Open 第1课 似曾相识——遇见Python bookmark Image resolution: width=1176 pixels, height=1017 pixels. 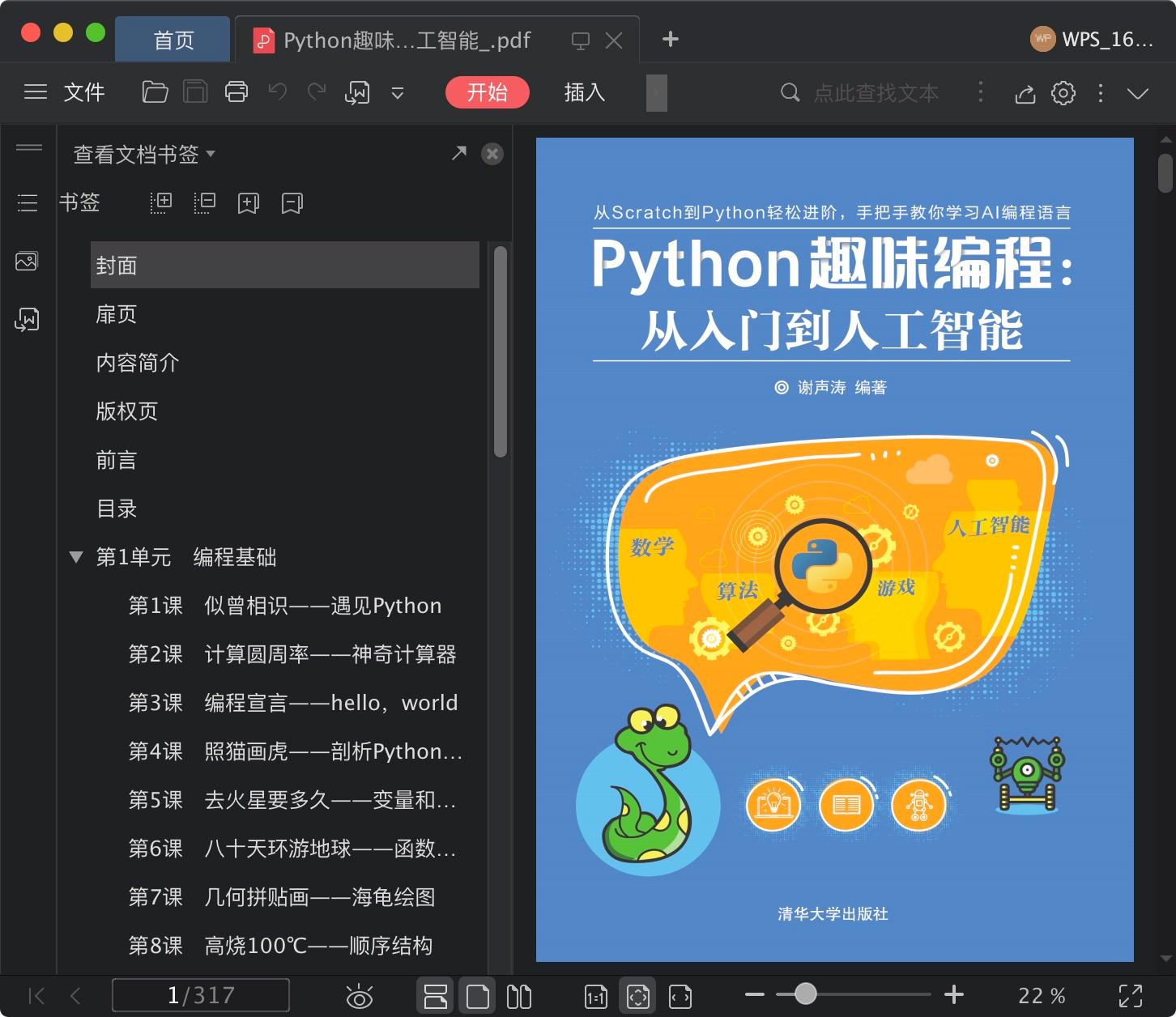pyautogui.click(x=285, y=606)
